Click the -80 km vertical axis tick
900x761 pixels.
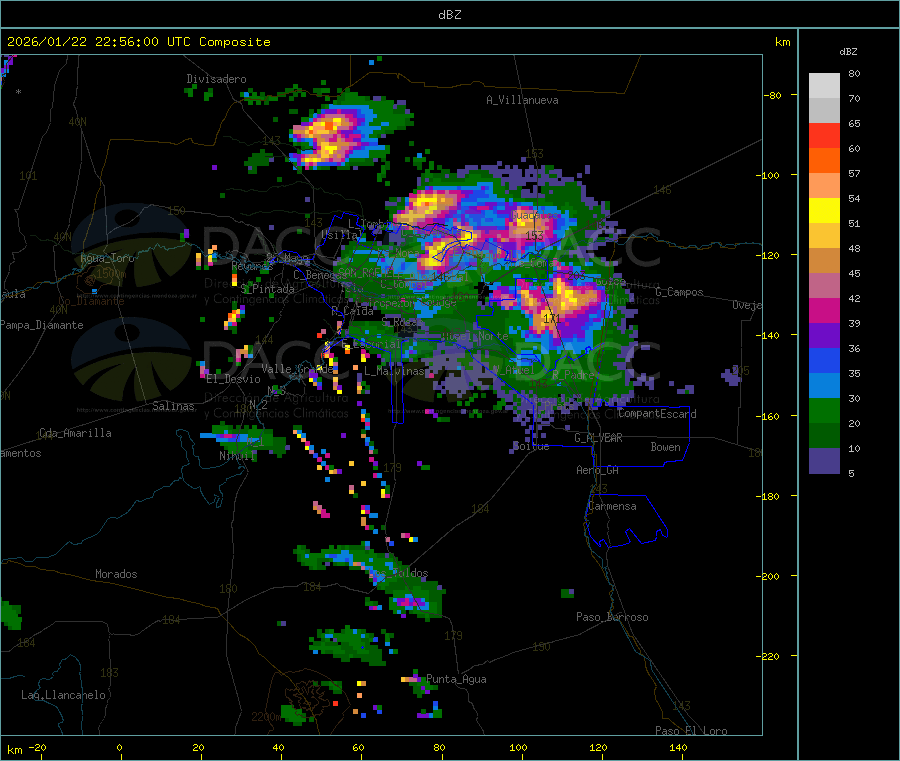773,95
